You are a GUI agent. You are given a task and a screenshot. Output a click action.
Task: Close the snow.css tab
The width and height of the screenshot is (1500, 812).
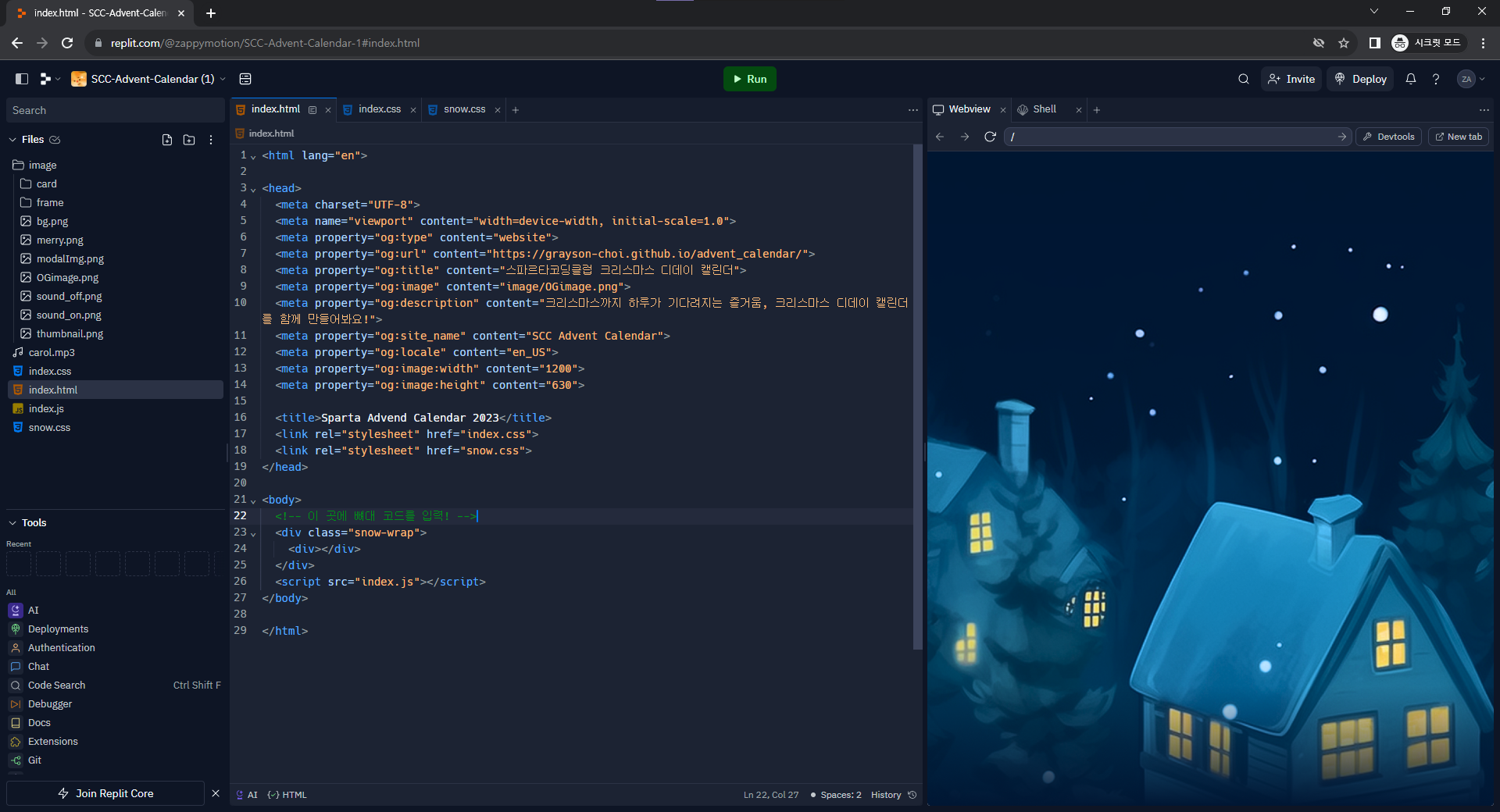click(x=498, y=110)
